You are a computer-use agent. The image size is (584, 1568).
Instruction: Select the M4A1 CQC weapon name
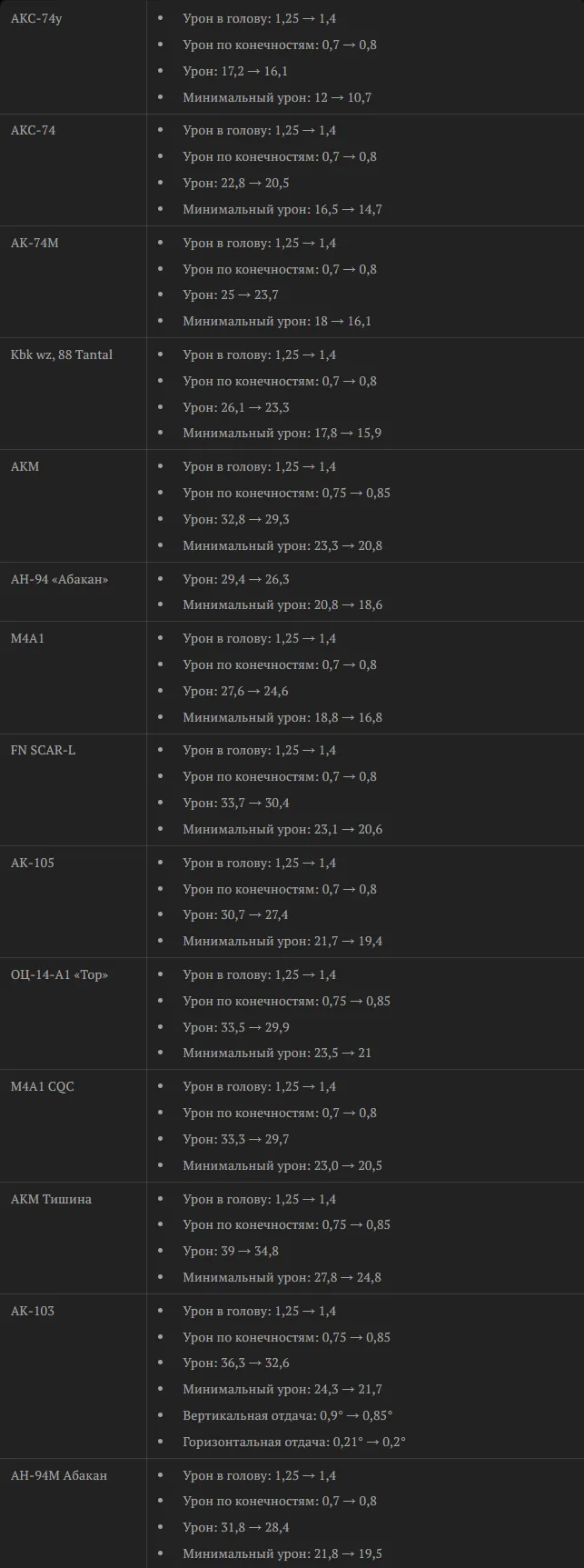point(43,1086)
